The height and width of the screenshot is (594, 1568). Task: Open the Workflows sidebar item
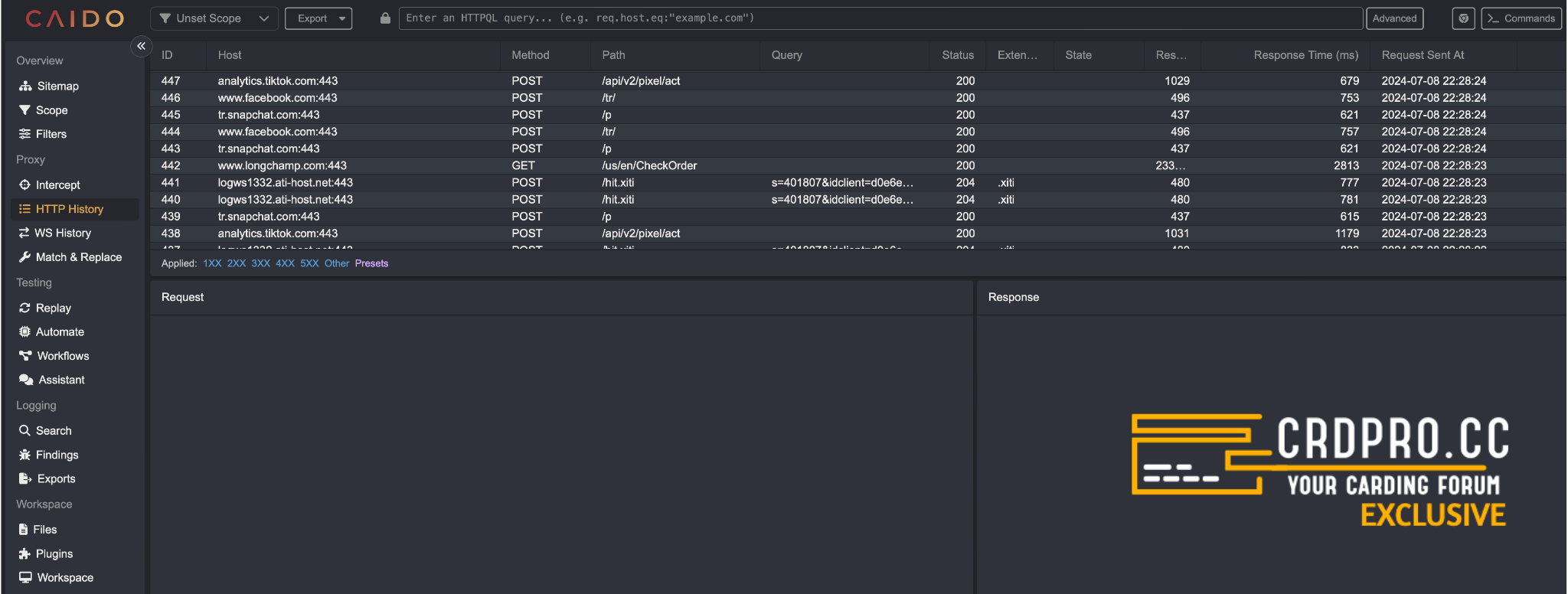(x=63, y=356)
